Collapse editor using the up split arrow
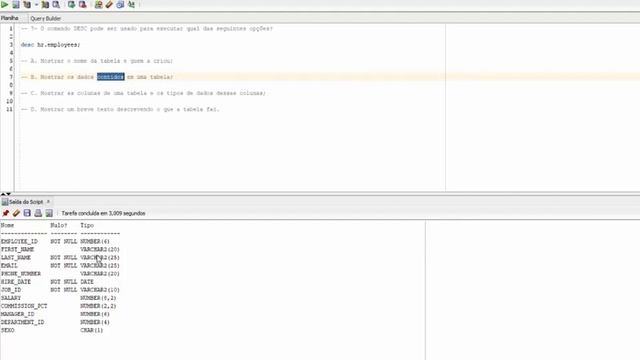 (x=3, y=193)
